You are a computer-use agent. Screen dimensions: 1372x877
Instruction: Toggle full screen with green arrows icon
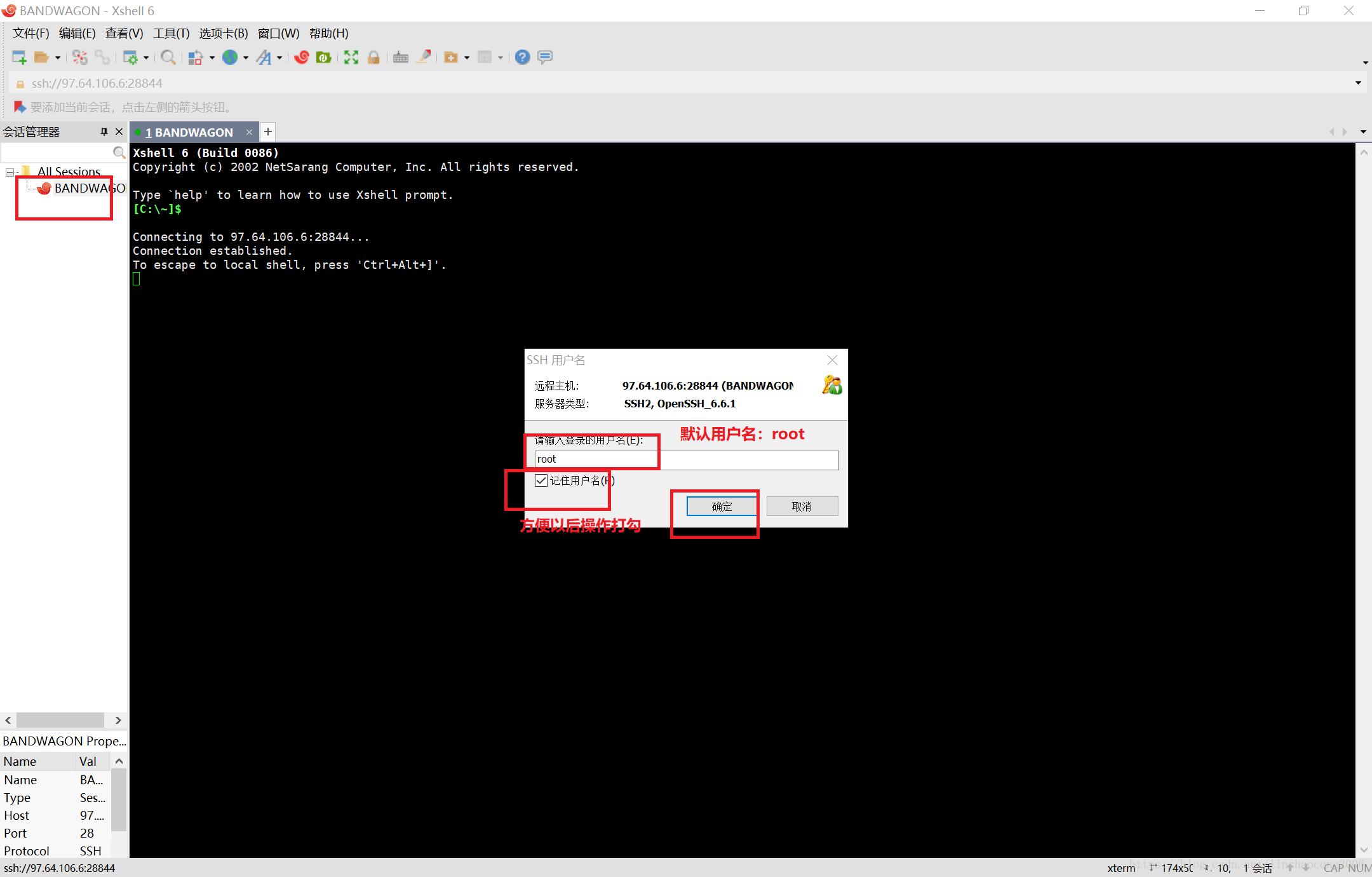coord(351,58)
